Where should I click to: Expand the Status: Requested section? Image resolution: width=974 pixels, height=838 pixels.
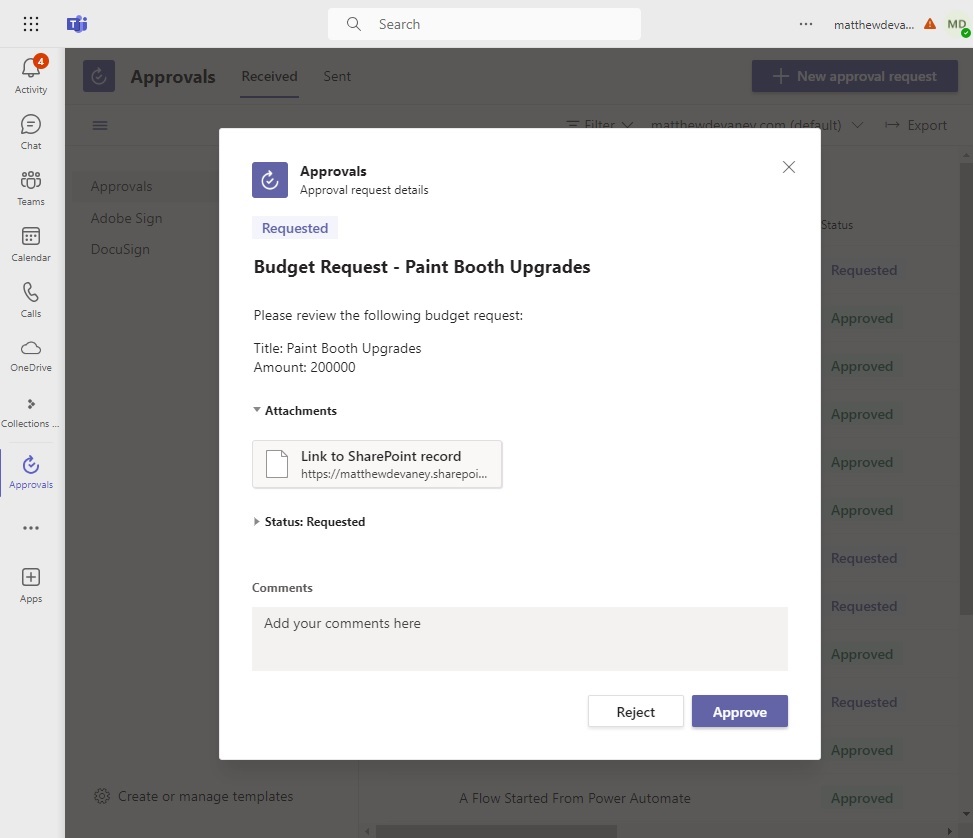pyautogui.click(x=309, y=522)
